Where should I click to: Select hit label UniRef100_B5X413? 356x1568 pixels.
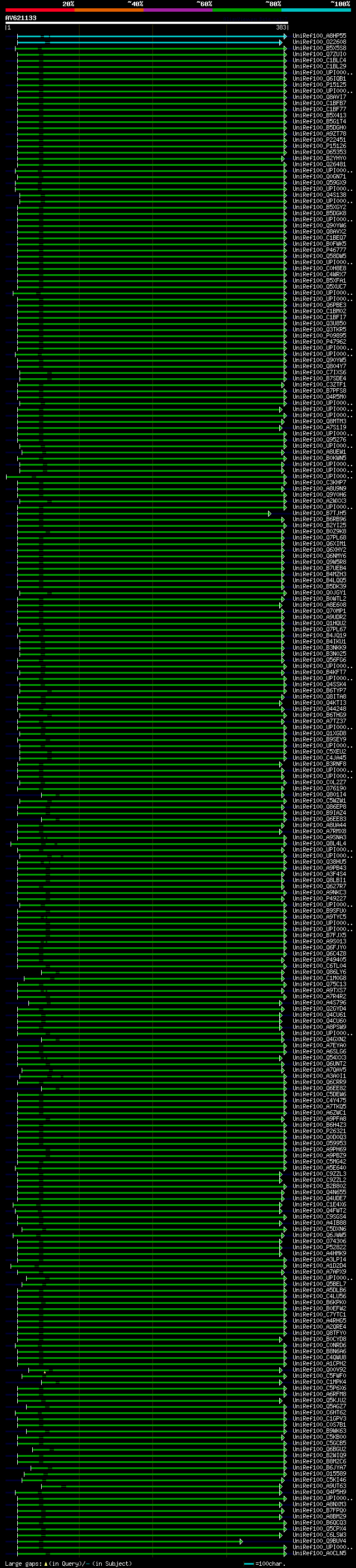319,115
